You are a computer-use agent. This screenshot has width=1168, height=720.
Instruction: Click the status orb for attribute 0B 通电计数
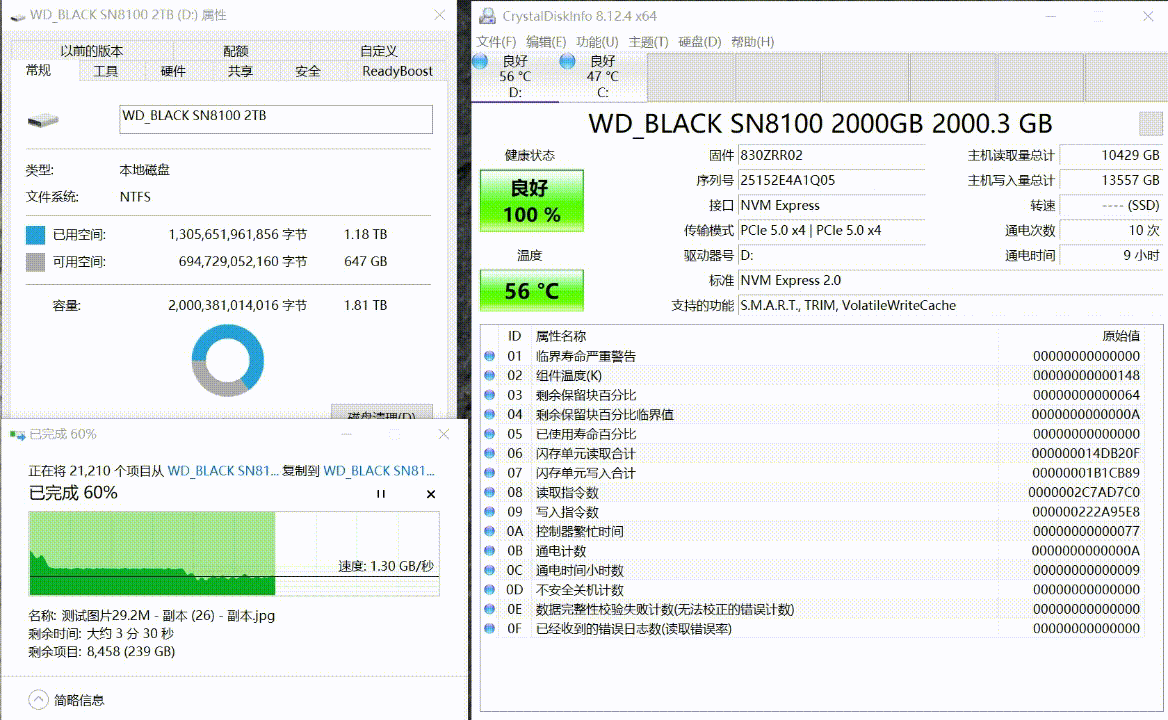pos(489,550)
